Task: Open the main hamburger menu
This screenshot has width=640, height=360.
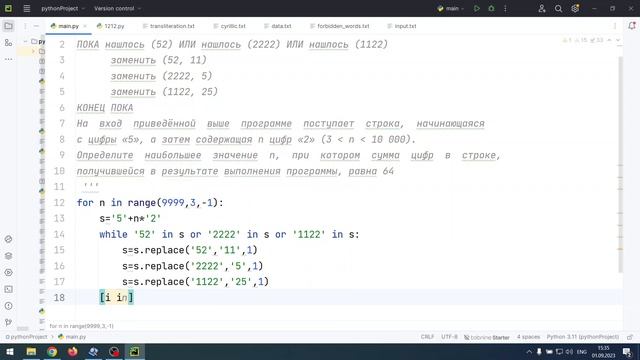Action: pos(27,8)
